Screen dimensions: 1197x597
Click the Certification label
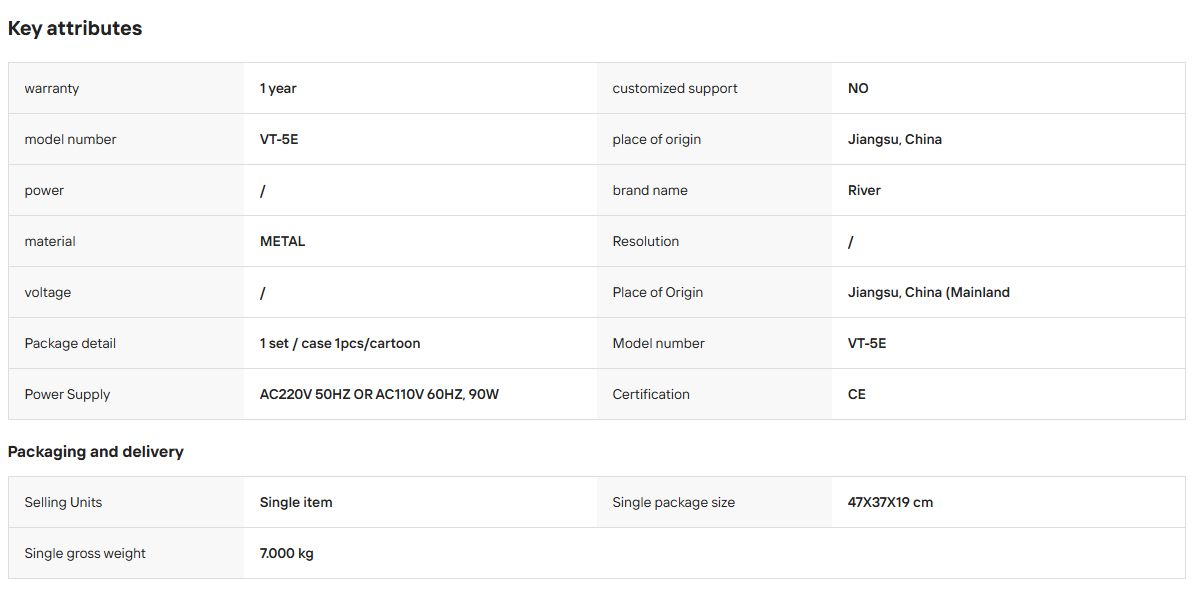(651, 395)
